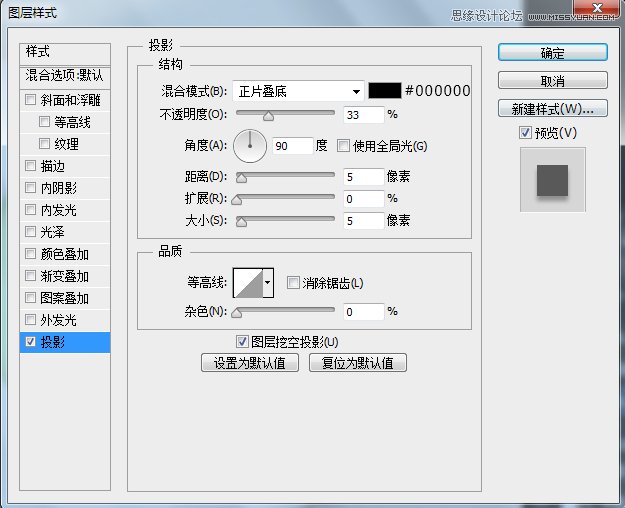Click the 距离 value field
The width and height of the screenshot is (625, 508).
[x=364, y=177]
